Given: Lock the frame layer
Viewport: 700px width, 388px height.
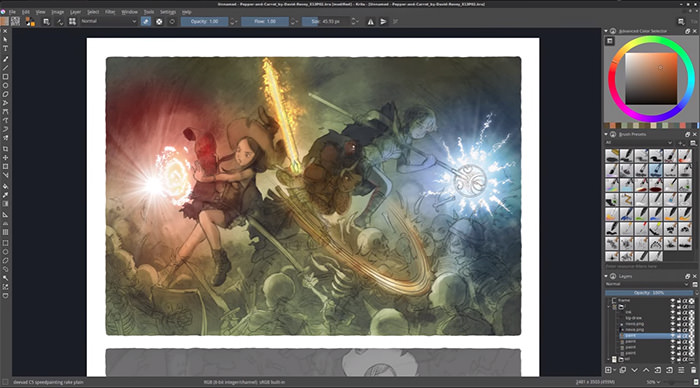Looking at the screenshot, I should (679, 301).
